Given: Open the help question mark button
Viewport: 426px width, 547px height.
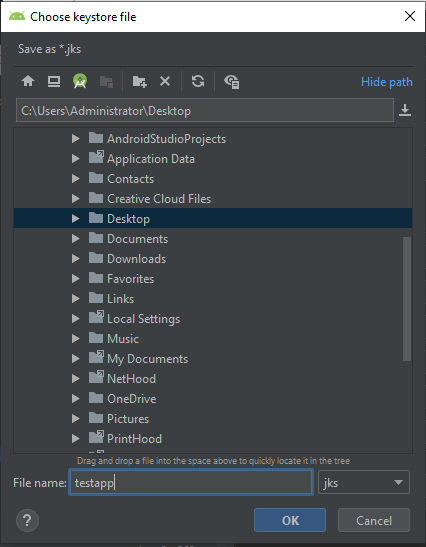Looking at the screenshot, I should [27, 520].
